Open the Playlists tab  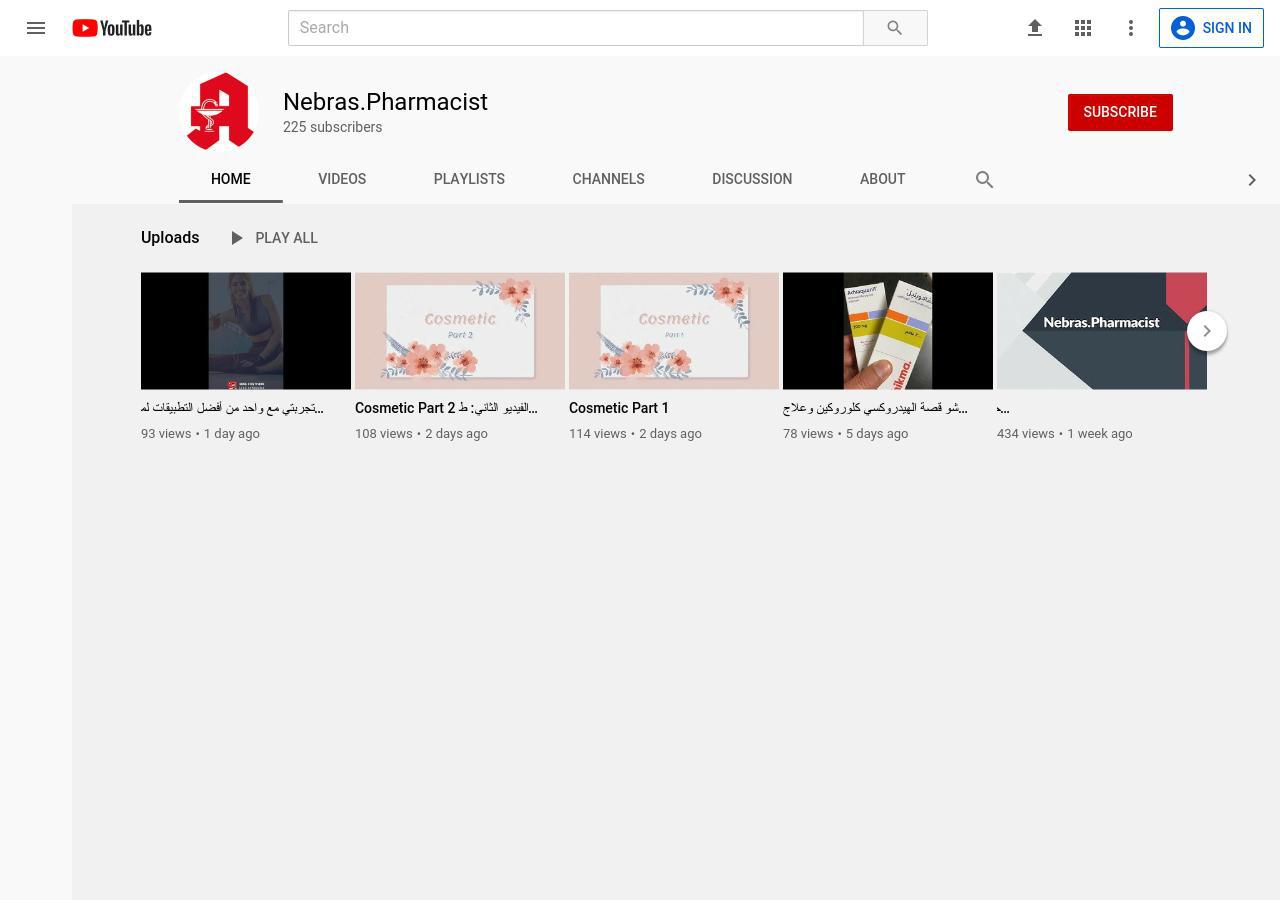(469, 179)
